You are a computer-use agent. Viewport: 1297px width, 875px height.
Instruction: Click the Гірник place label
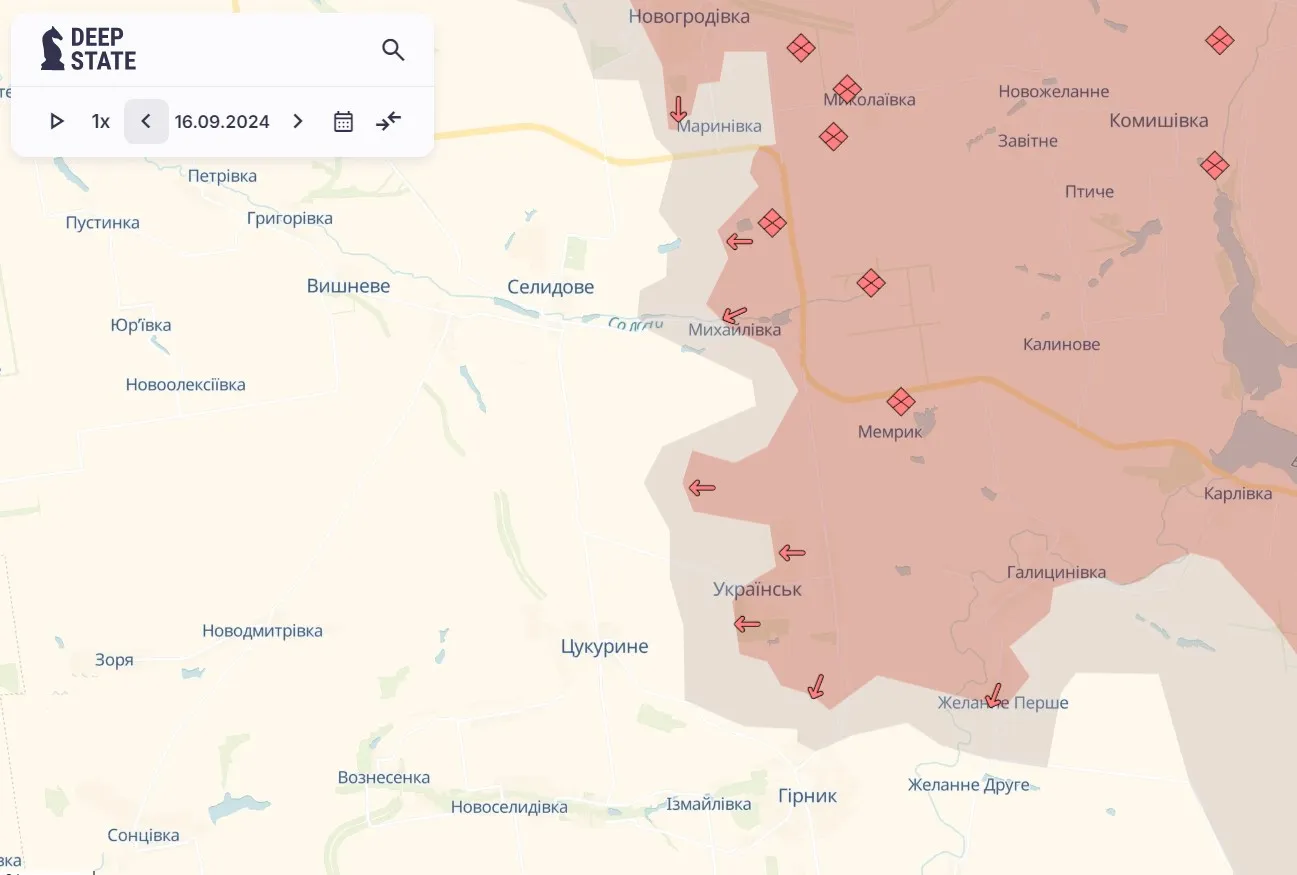[808, 795]
